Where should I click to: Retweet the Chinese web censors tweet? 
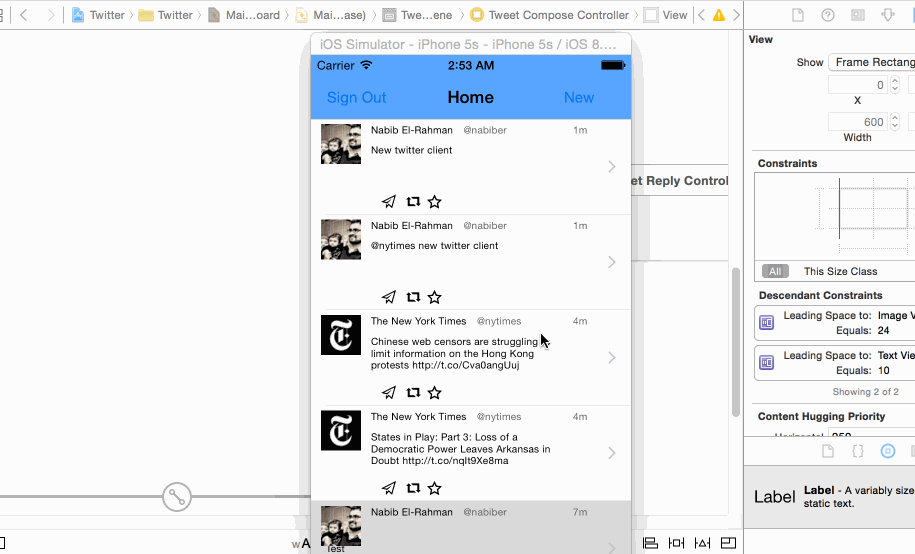coord(413,392)
